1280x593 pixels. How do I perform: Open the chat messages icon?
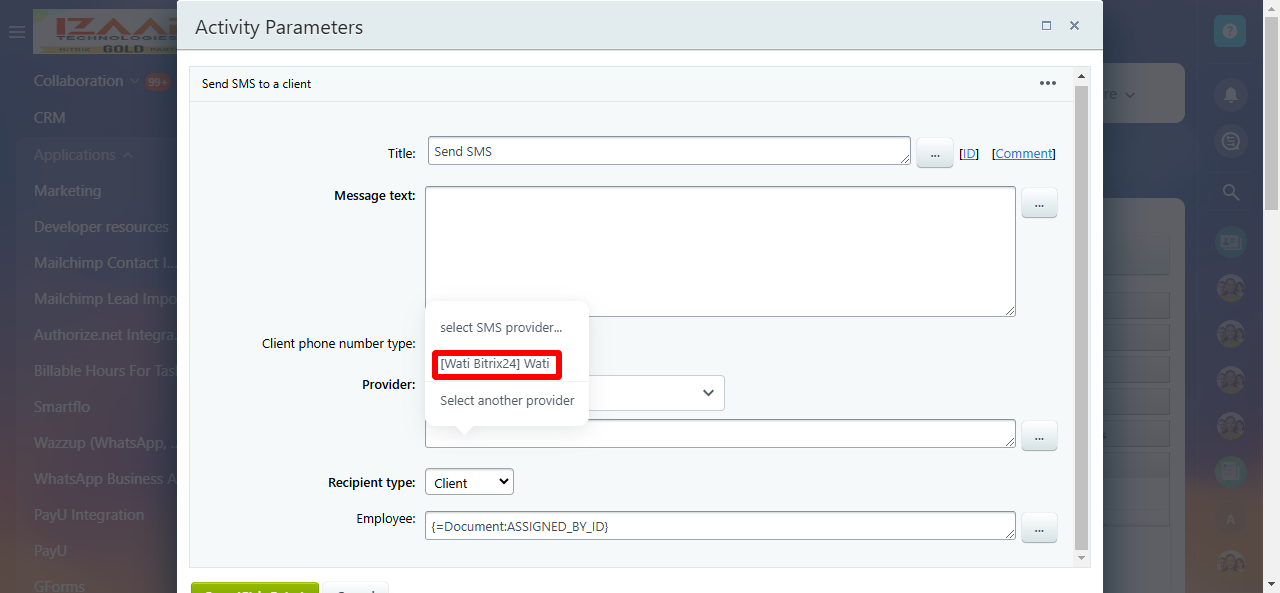click(x=1230, y=143)
